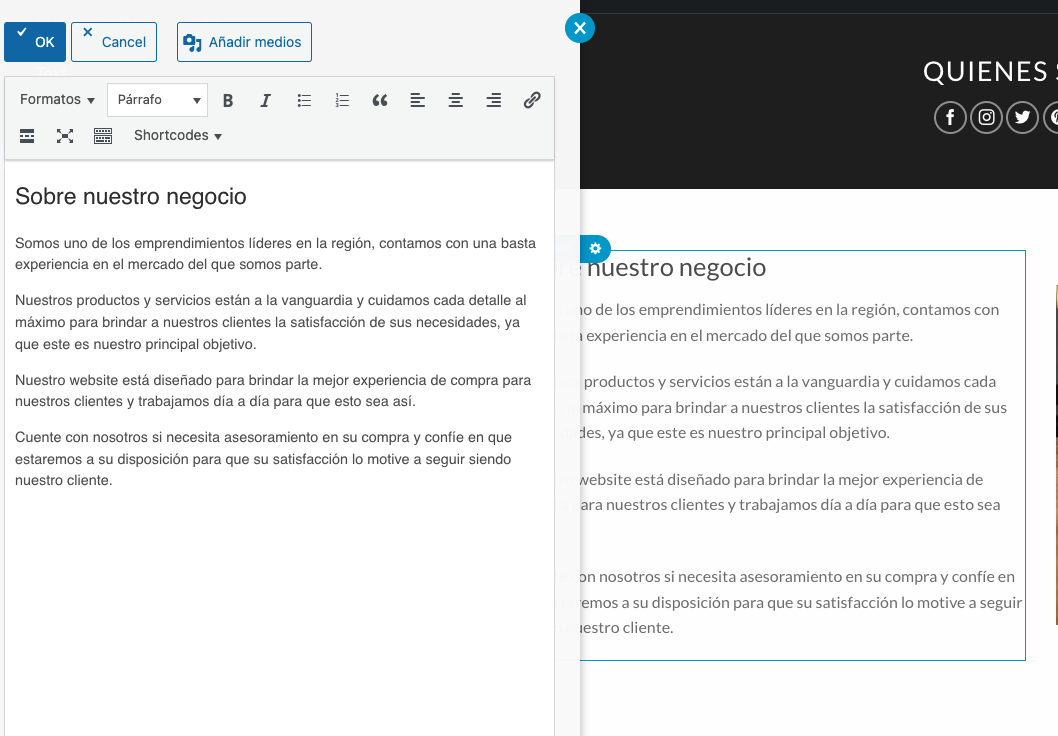Click OK to save changes
Screen dimensions: 1058x736
[x=35, y=42]
